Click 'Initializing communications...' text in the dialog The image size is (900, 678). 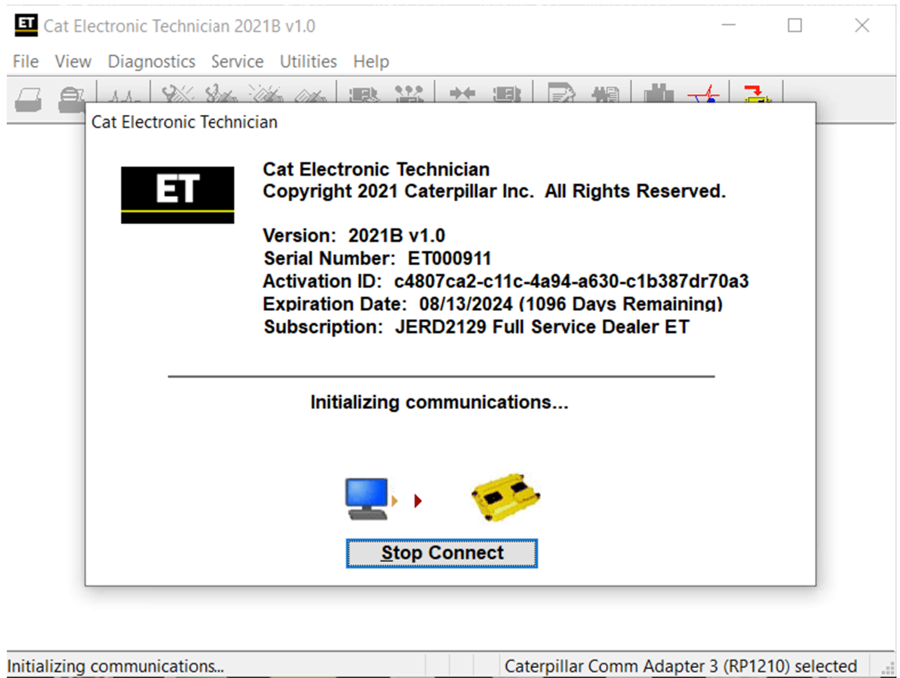point(439,402)
